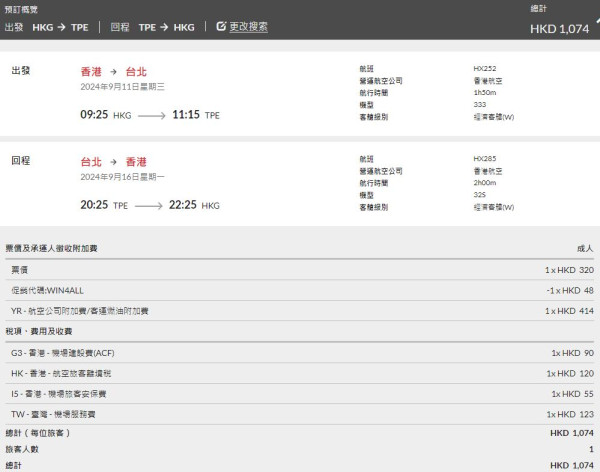
Task: Select the 出發 HKG → TPE summary segment
Action: click(x=47, y=27)
